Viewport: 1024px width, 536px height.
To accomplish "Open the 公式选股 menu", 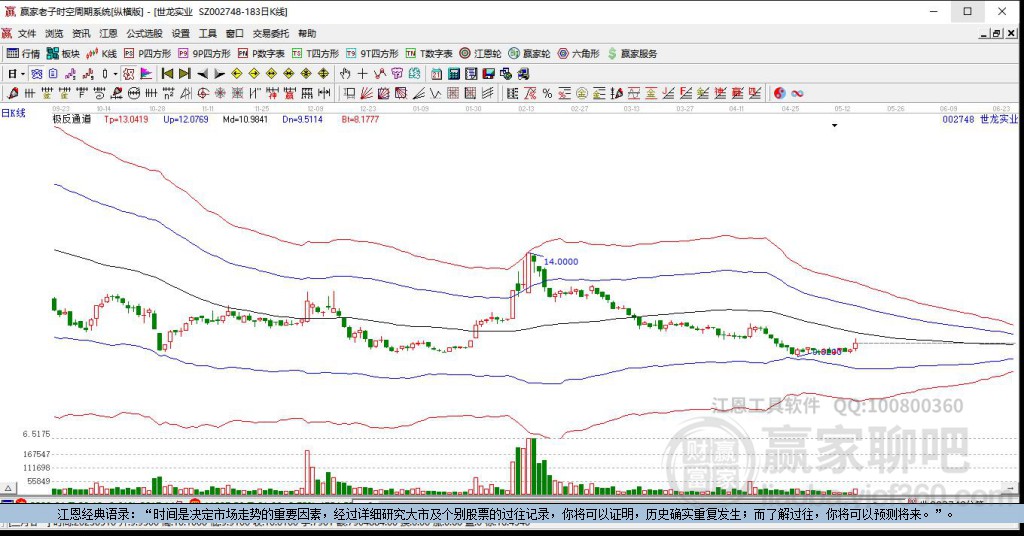I will tap(144, 33).
